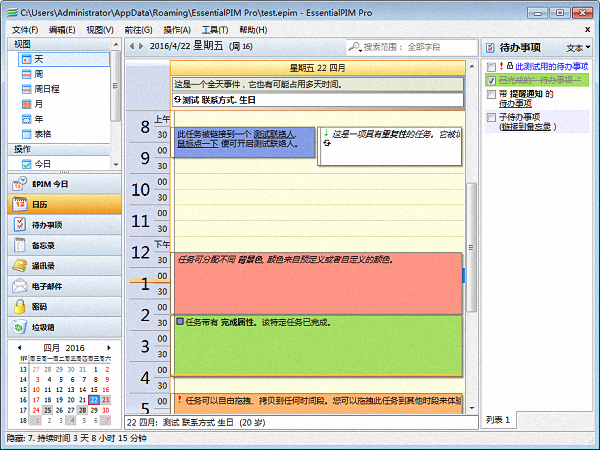Screen dimensions: 600x450
Task: Open the 编辑(E) menu
Action: click(62, 30)
